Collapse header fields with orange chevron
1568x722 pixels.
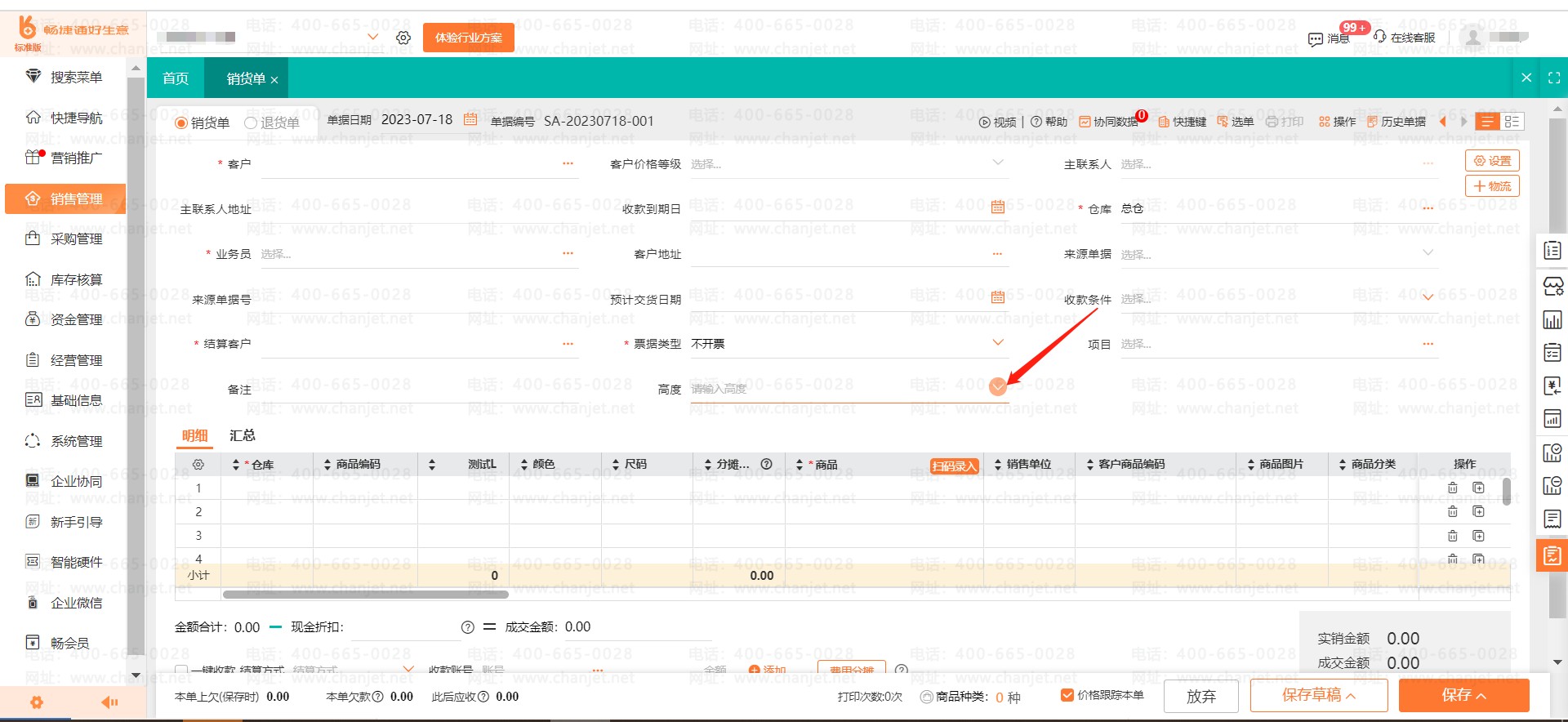(x=997, y=387)
